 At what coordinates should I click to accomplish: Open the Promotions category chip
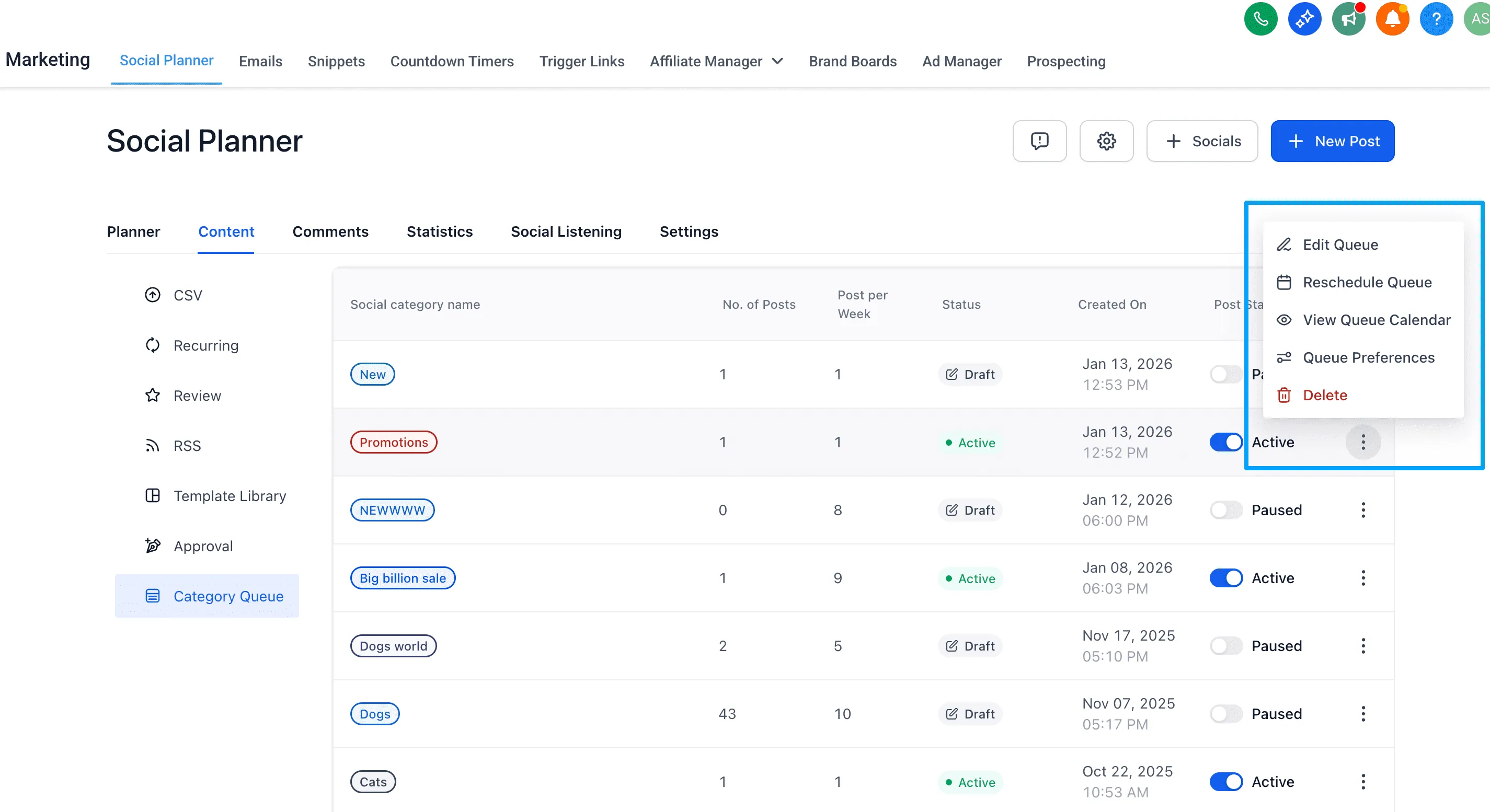[x=393, y=442]
